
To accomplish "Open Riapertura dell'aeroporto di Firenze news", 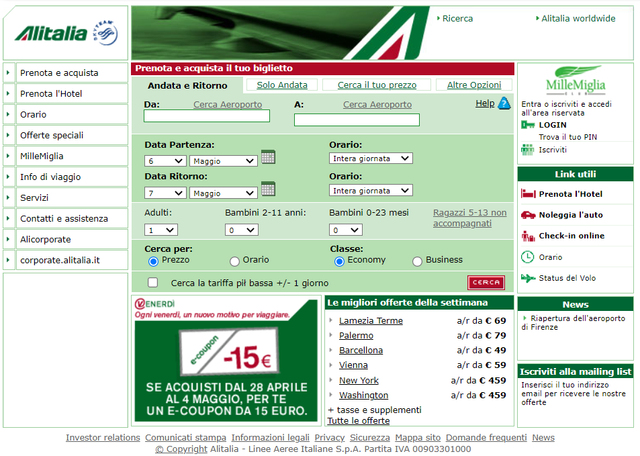I will (573, 323).
